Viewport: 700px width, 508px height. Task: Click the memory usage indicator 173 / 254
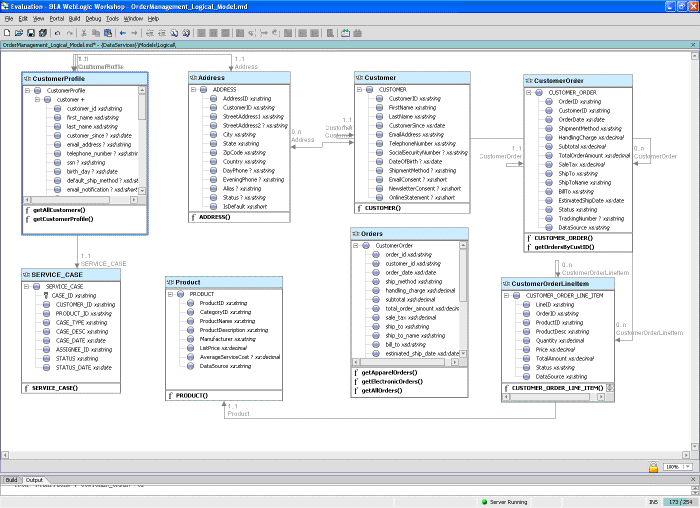(680, 502)
